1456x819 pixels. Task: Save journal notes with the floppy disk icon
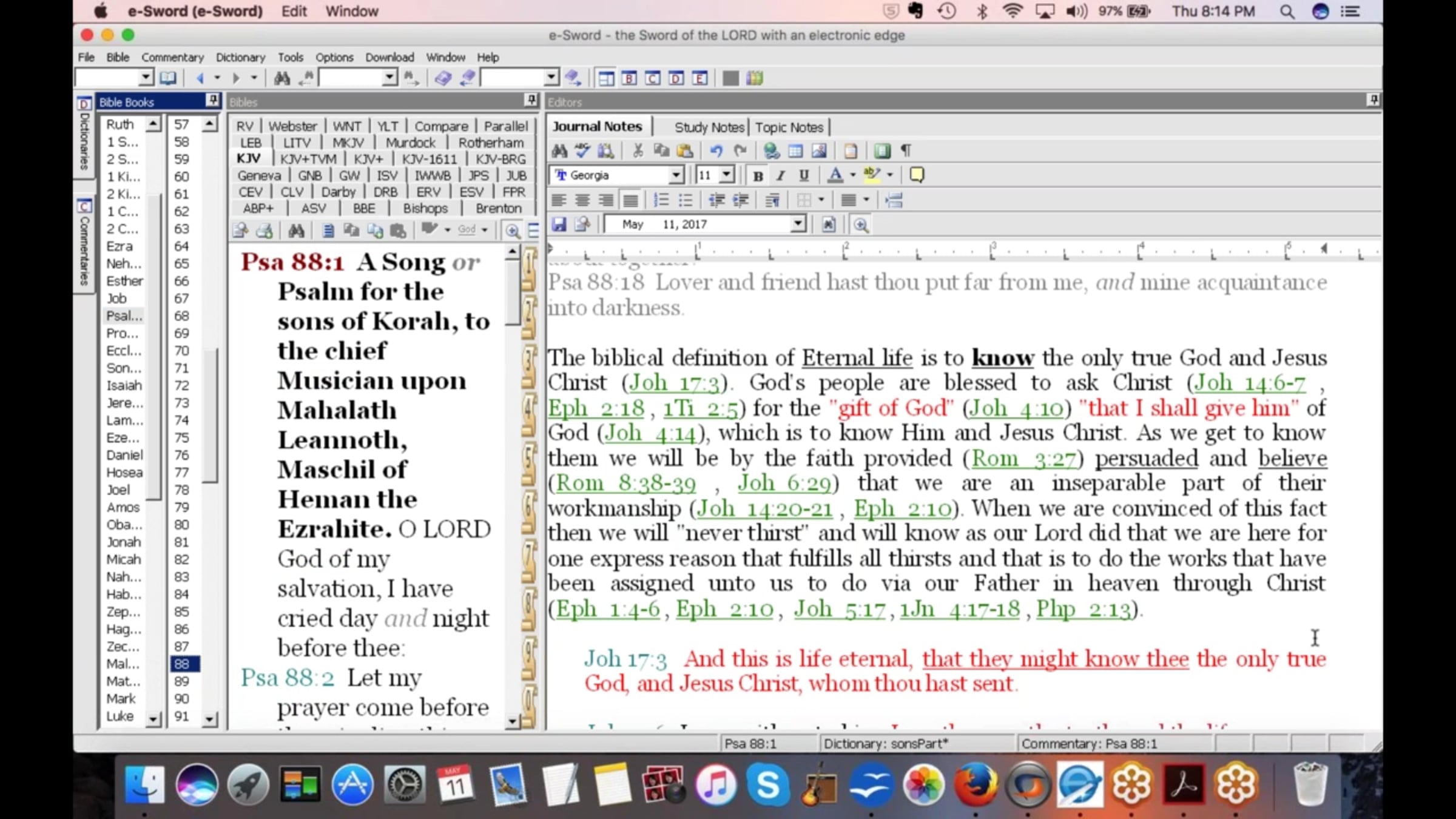559,225
